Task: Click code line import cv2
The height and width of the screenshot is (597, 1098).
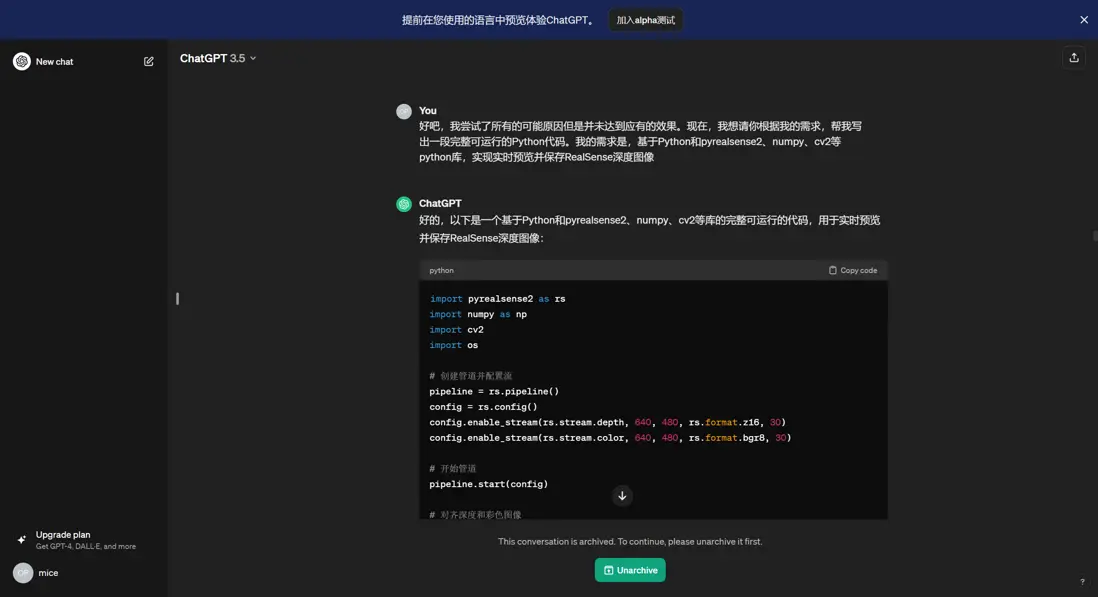Action: click(x=456, y=330)
